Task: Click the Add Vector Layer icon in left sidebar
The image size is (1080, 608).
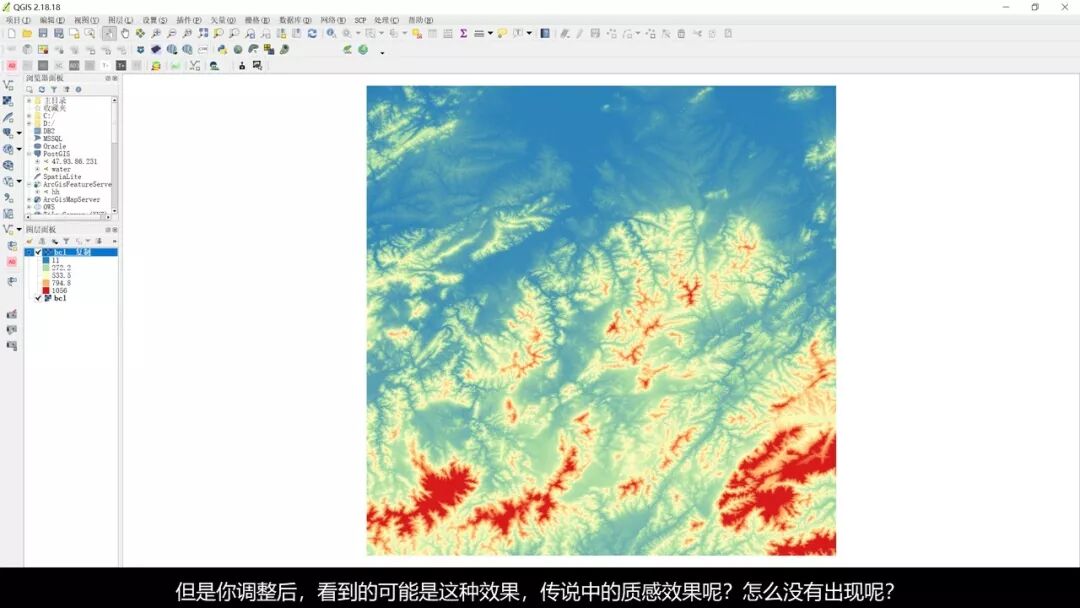Action: [8, 85]
